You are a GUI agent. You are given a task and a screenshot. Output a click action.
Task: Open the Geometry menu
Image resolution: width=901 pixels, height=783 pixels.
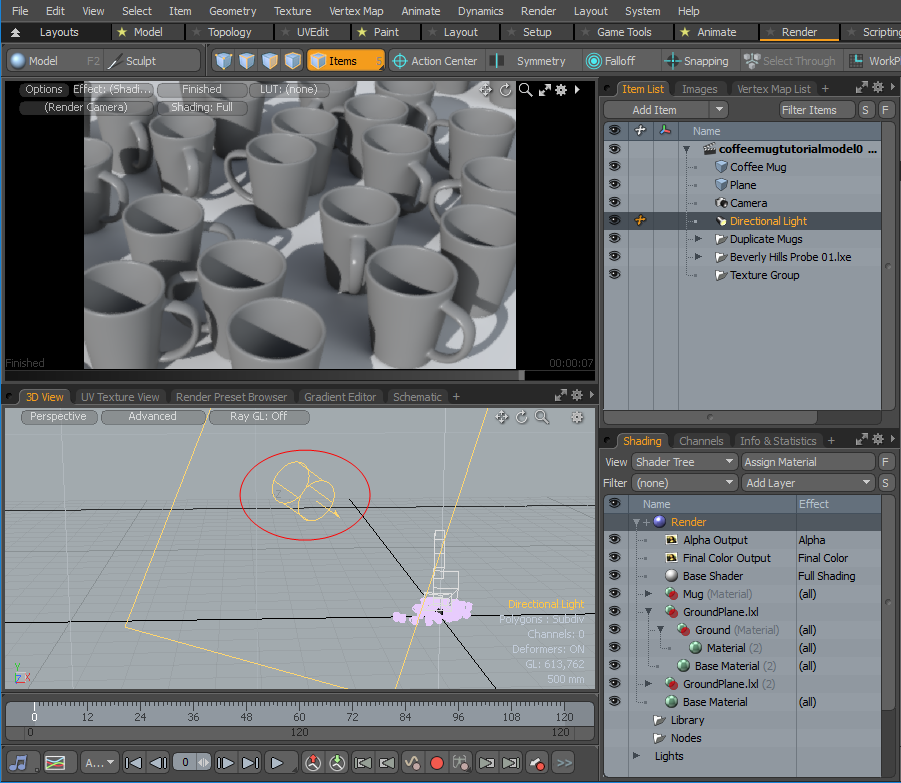point(232,11)
